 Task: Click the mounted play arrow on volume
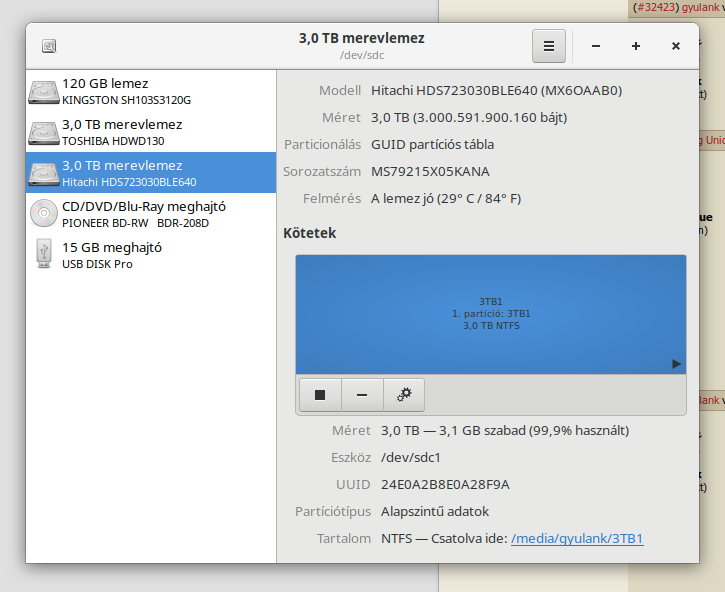tap(676, 364)
